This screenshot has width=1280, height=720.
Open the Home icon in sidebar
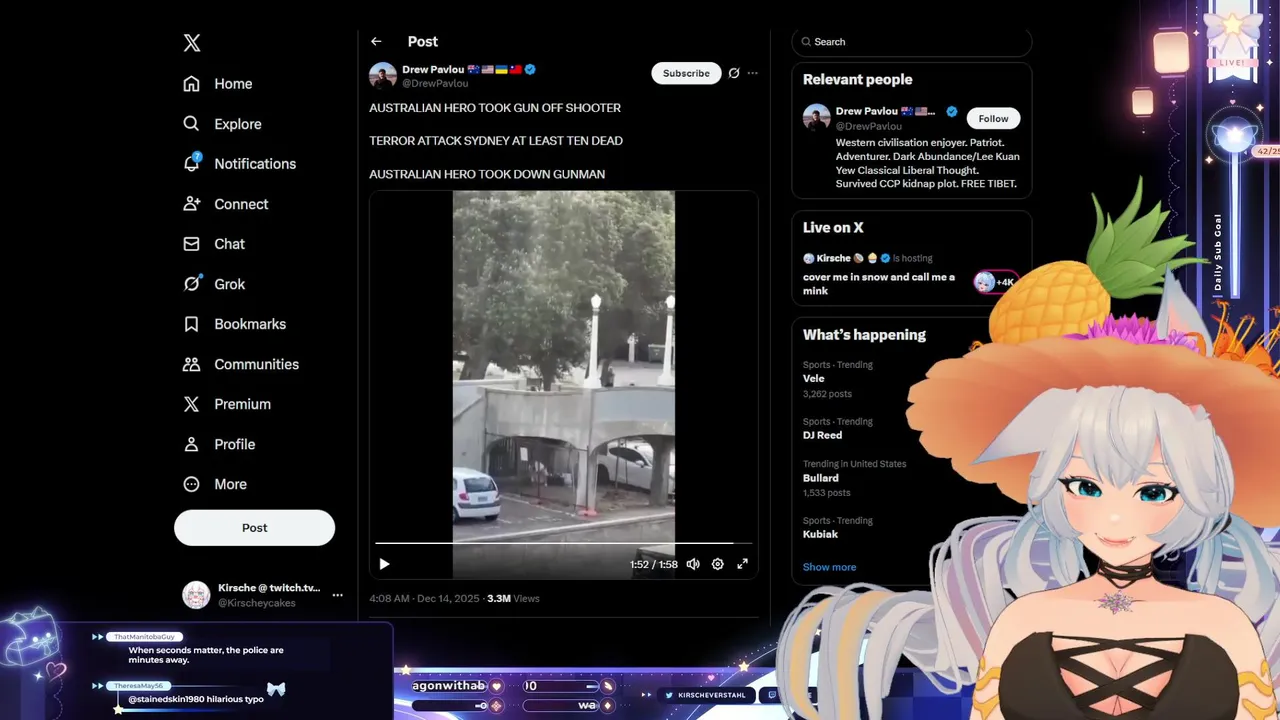tap(192, 84)
